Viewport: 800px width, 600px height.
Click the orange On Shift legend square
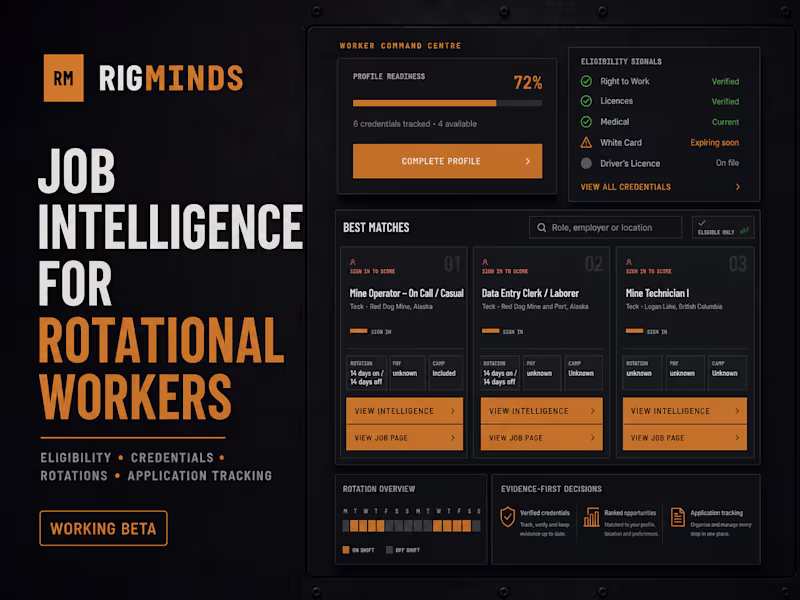pyautogui.click(x=346, y=550)
